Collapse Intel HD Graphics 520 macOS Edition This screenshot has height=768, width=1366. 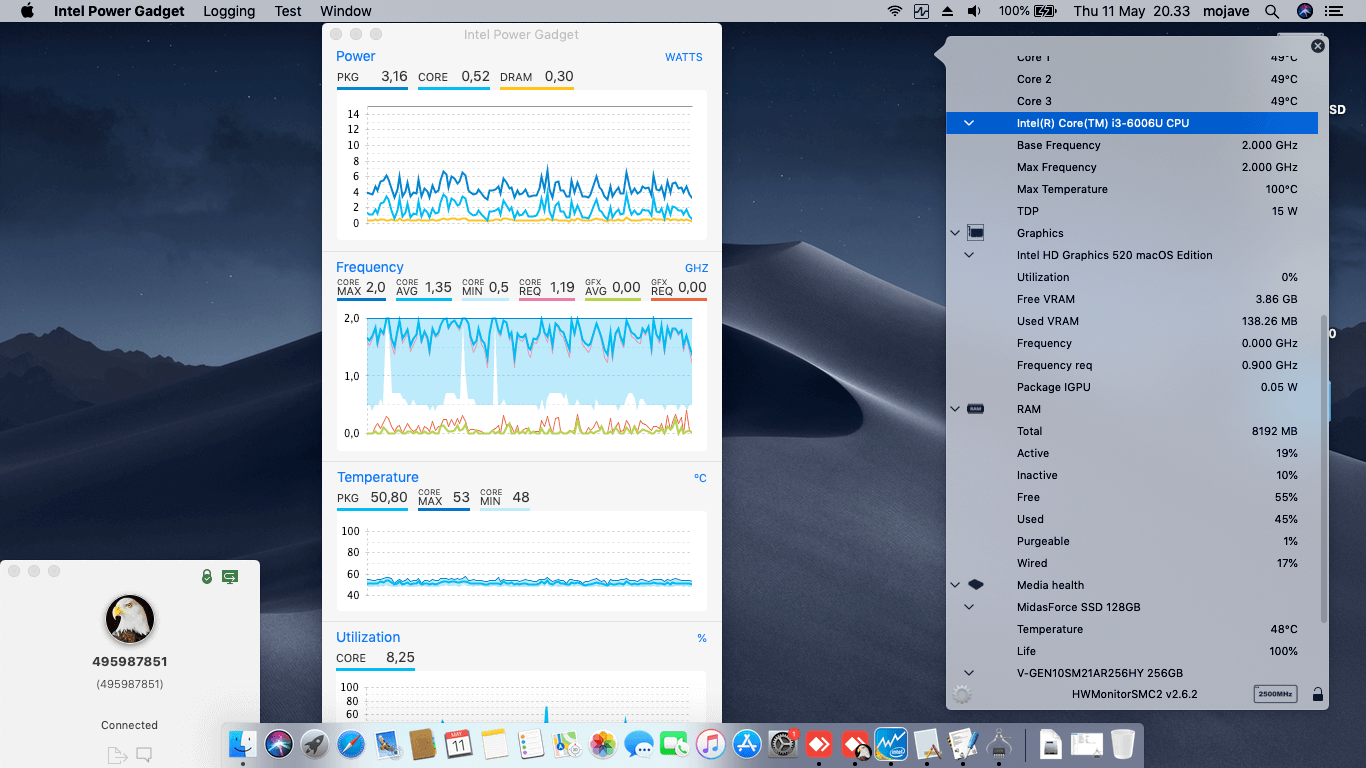(968, 255)
